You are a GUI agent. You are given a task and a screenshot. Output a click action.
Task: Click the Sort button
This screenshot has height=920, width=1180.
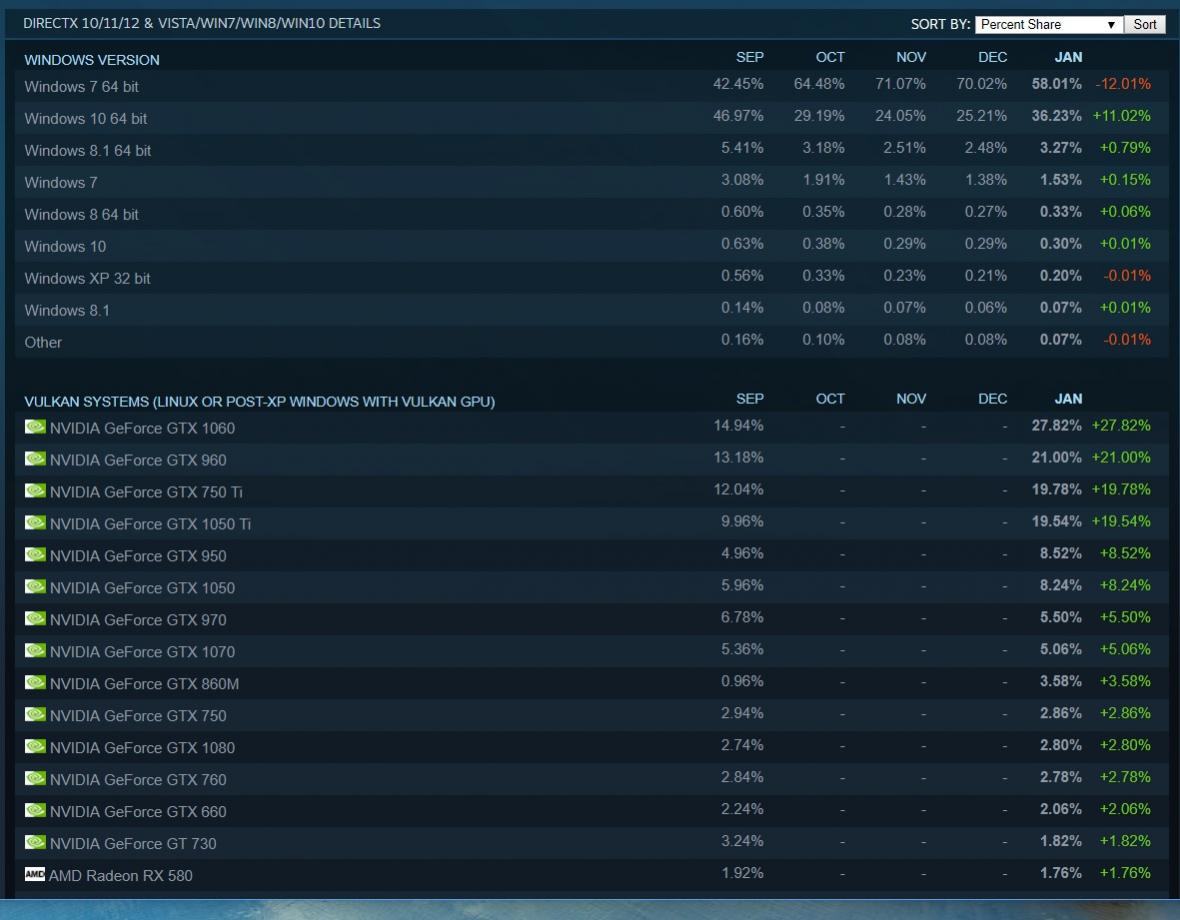click(1145, 24)
